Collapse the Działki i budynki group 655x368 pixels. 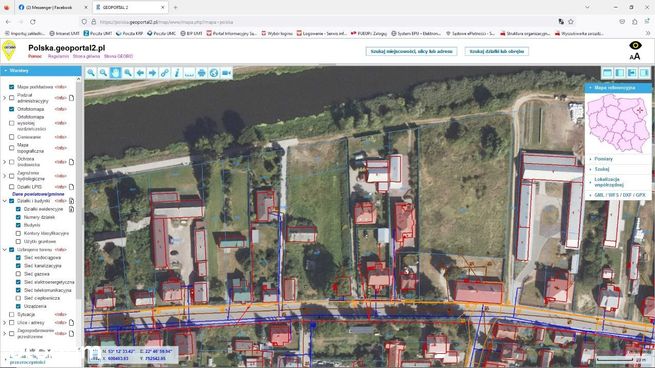pyautogui.click(x=5, y=201)
